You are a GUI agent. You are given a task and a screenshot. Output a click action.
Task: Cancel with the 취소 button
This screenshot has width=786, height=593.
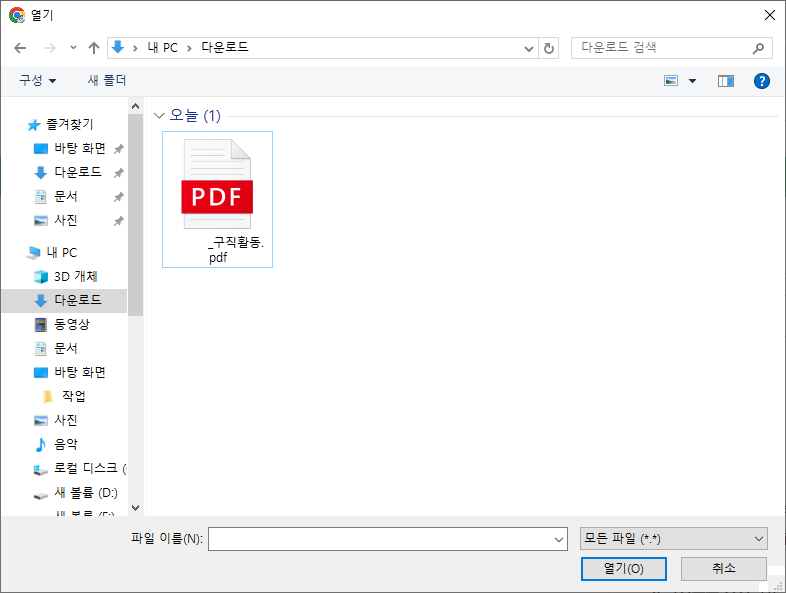(x=723, y=568)
